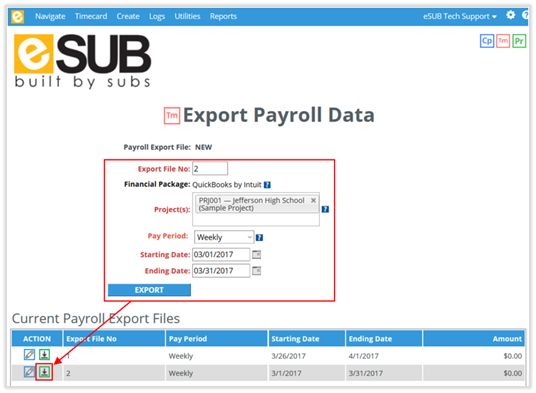536x393 pixels.
Task: Show help for Financial Package
Action: [x=267, y=185]
